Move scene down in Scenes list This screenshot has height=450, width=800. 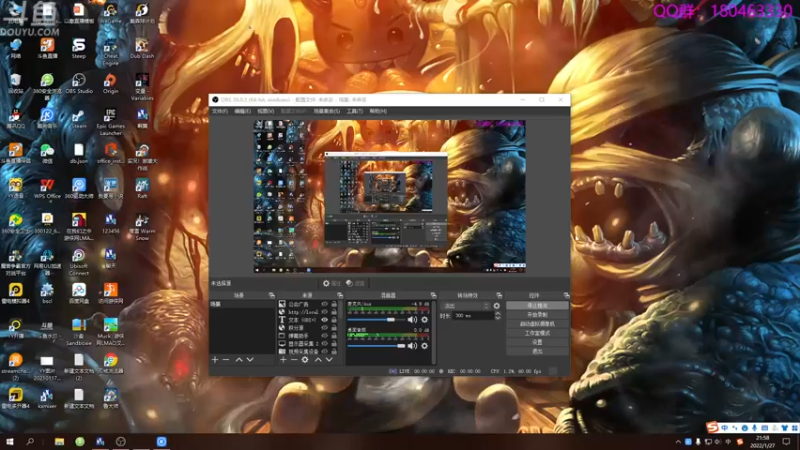point(250,360)
